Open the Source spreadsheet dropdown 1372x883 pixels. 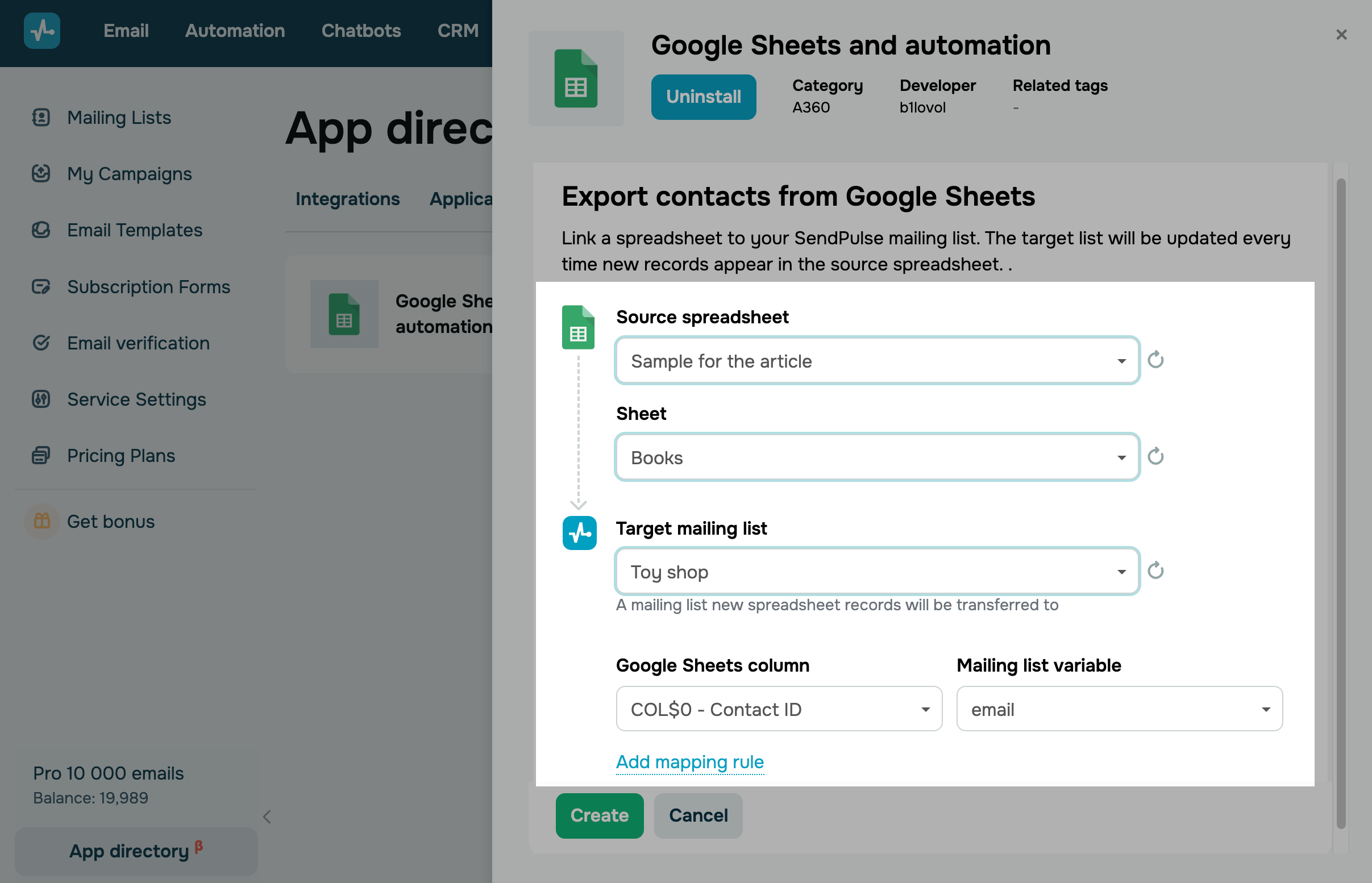[x=876, y=361]
